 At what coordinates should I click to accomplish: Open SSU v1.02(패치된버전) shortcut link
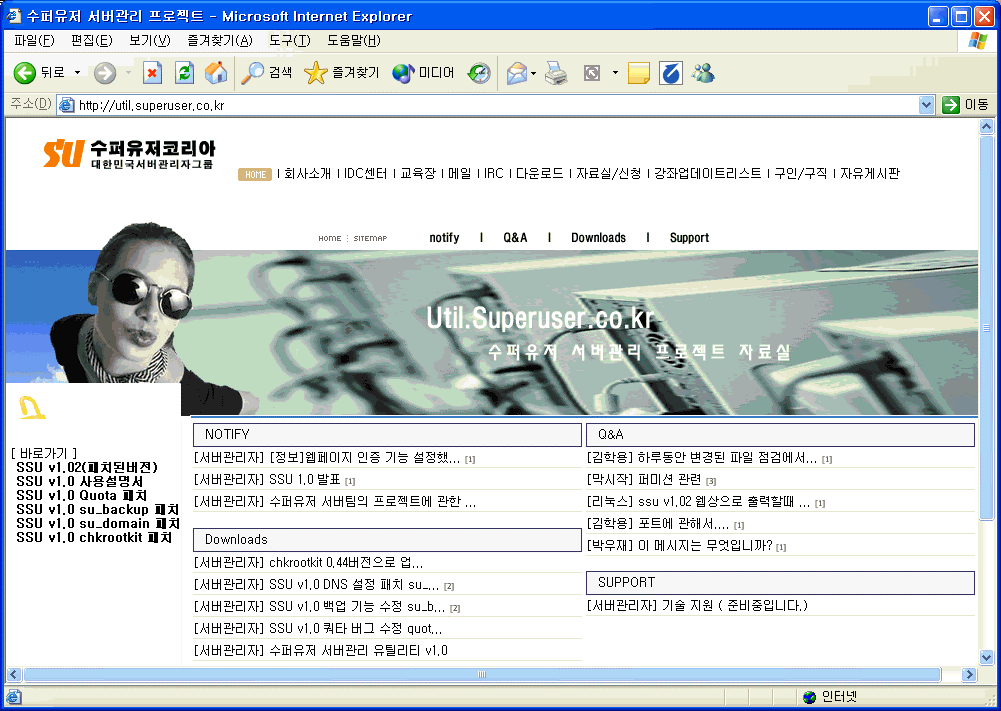pyautogui.click(x=87, y=467)
